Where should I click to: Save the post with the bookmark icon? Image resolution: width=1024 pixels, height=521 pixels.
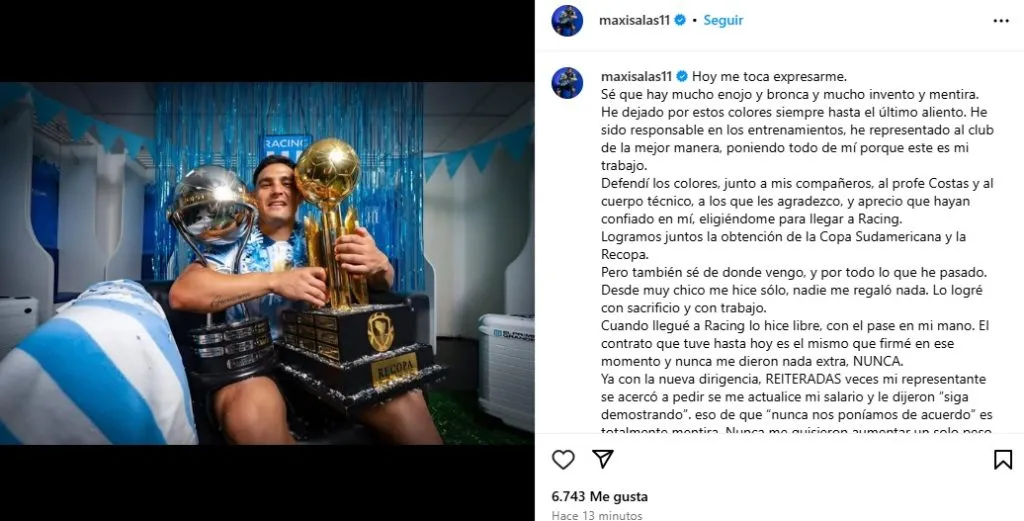[x=1002, y=460]
